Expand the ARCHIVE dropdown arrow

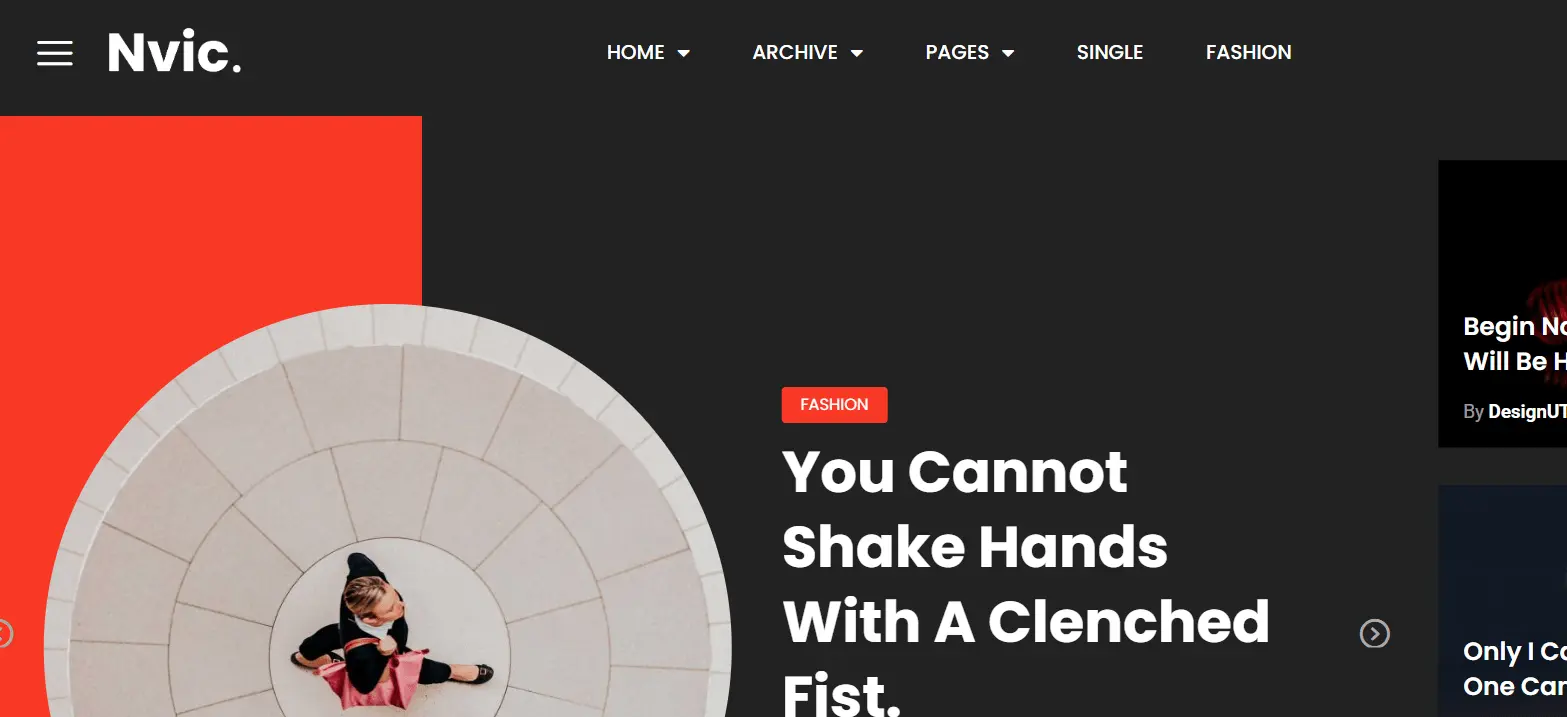coord(857,53)
